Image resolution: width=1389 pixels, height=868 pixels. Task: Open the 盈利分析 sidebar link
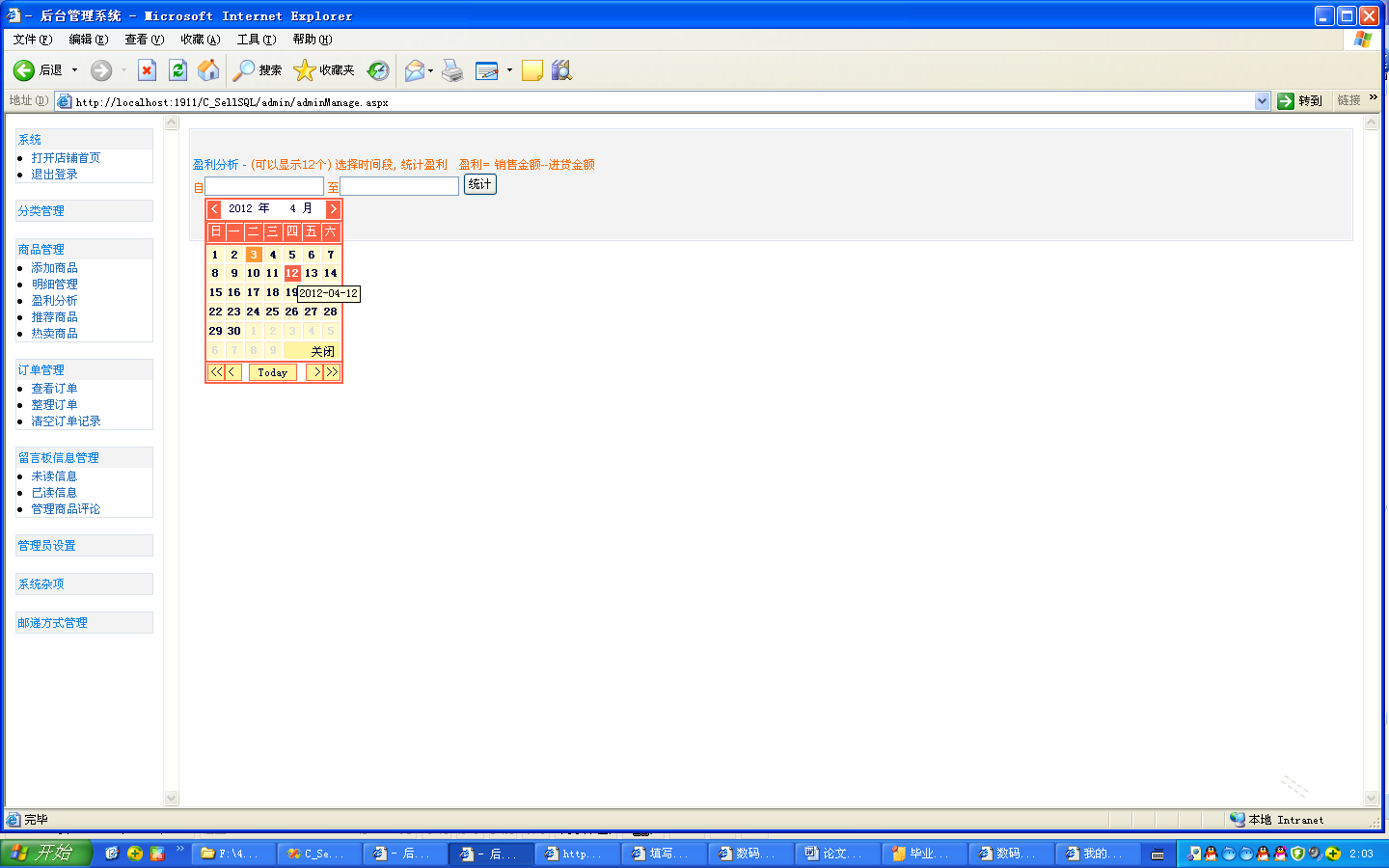click(54, 300)
